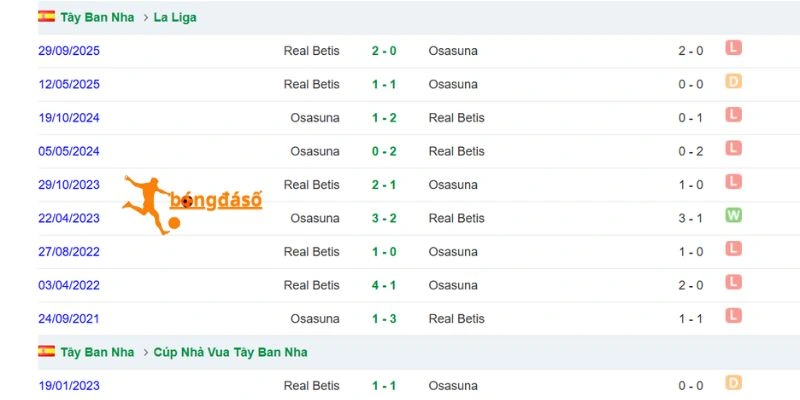Click the green W badge for 22/04/2023
This screenshot has width=800, height=400.
click(733, 215)
